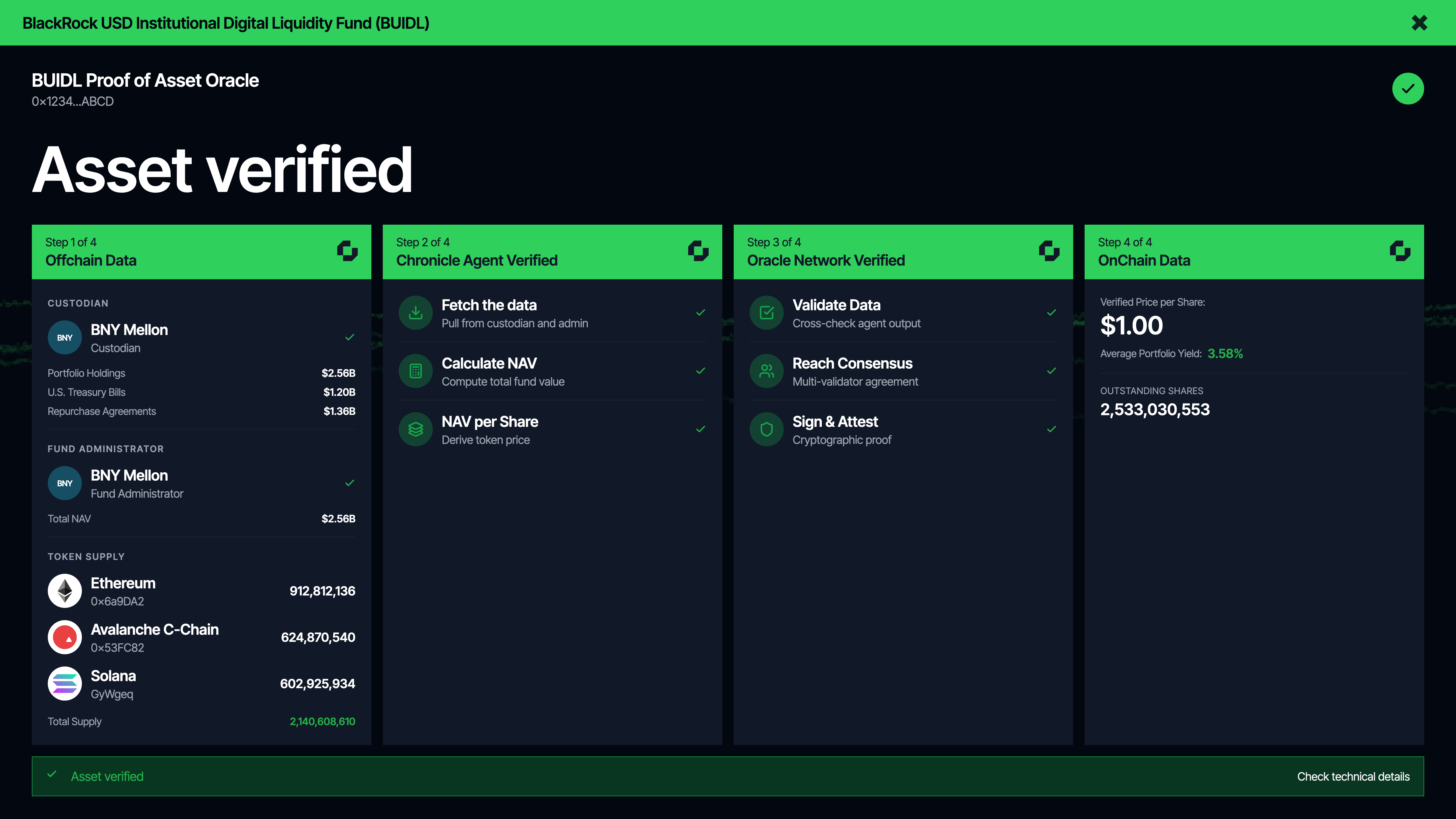Screen dimensions: 1456x819
Task: Click checkmark next to BNY Mellon Custodian
Action: 349,338
